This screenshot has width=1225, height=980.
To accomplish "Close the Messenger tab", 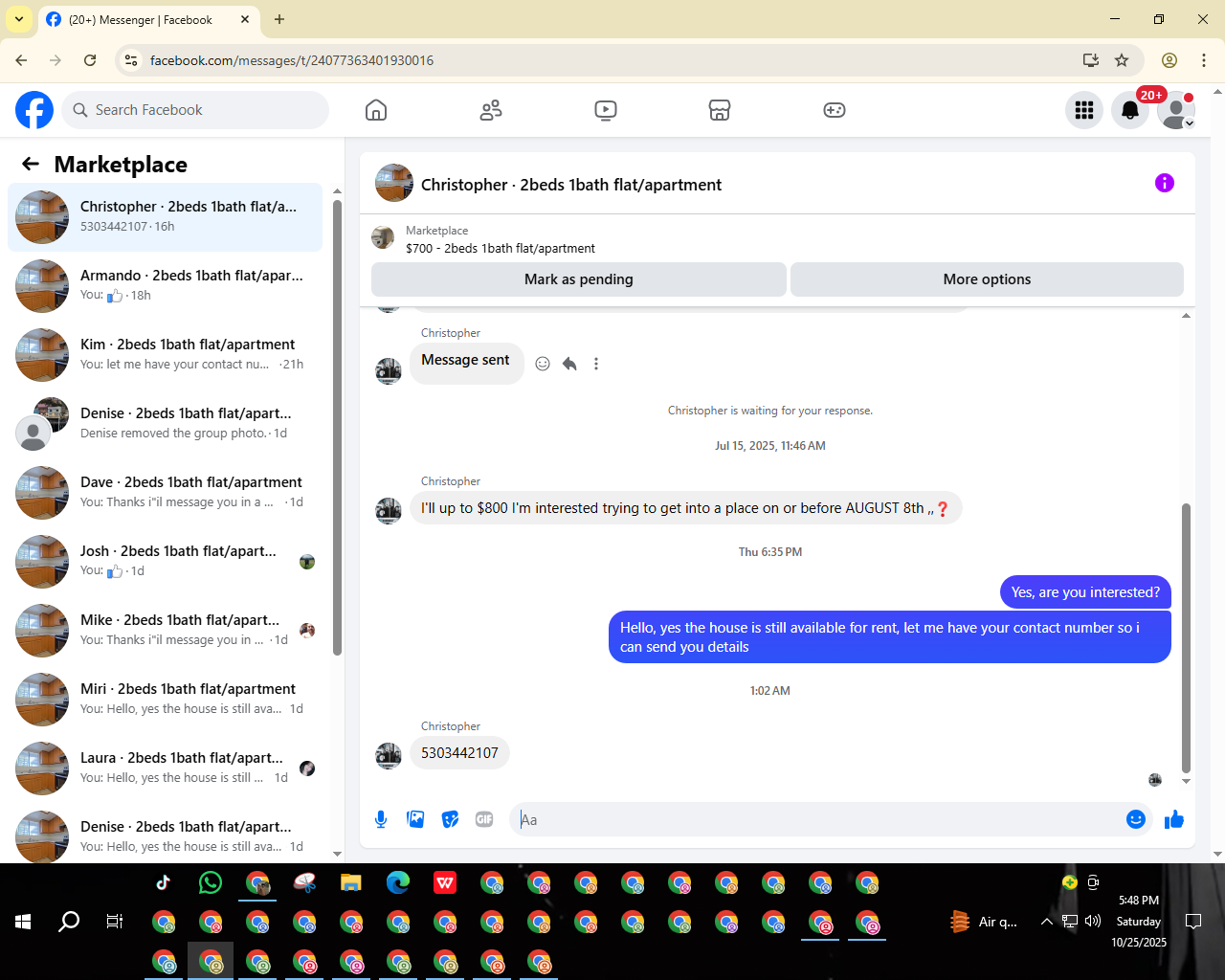I will click(245, 19).
